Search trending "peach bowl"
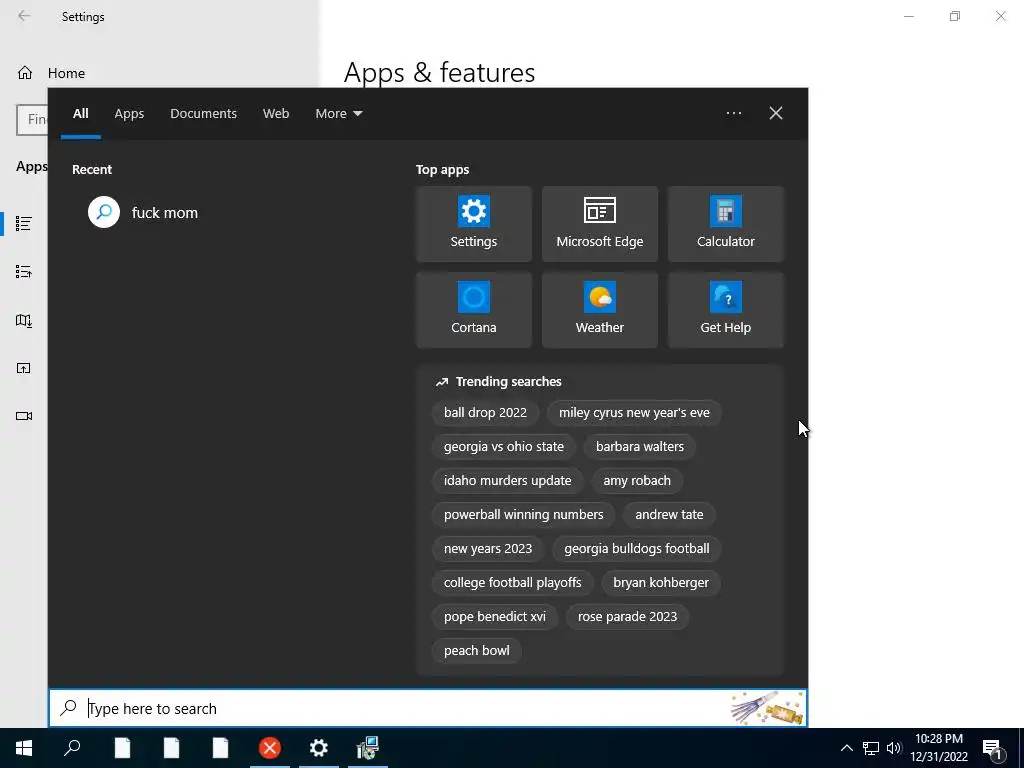The image size is (1024, 768). point(477,650)
